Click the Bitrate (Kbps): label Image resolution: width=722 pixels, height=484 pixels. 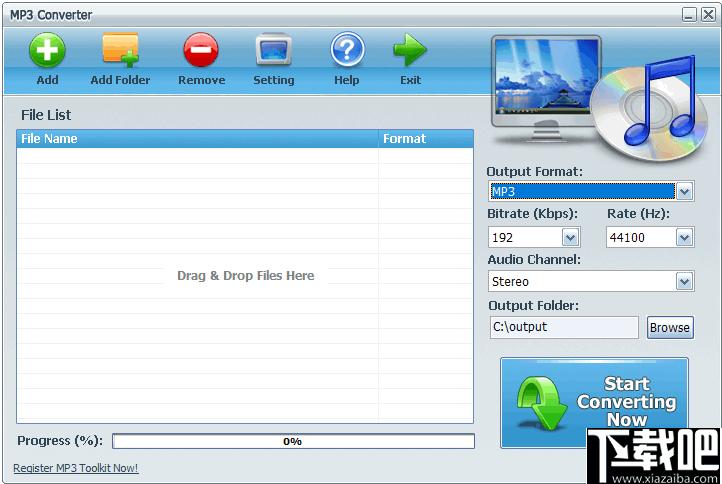[x=532, y=214]
